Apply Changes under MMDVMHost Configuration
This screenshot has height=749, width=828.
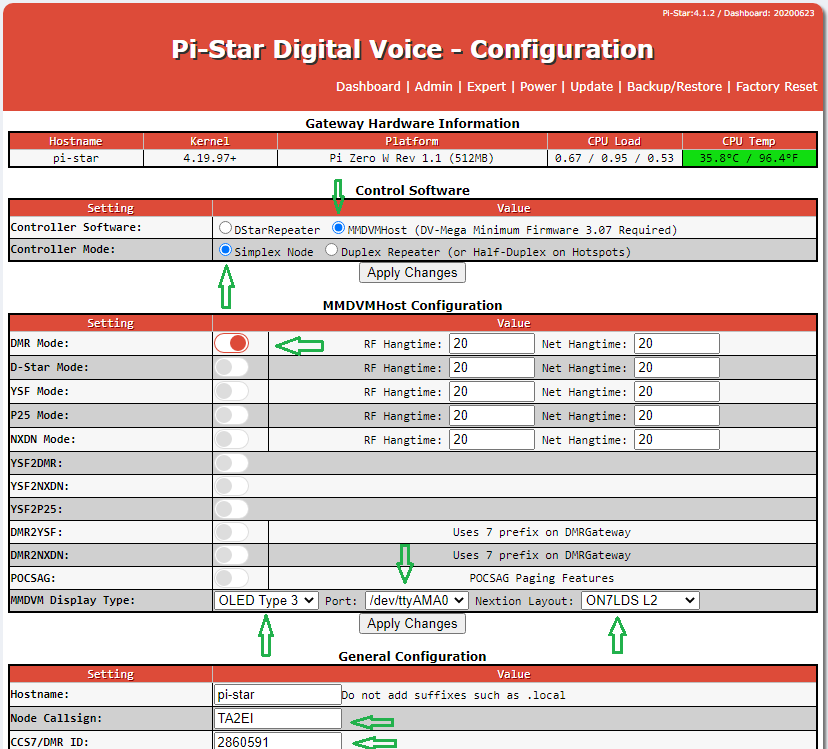pyautogui.click(x=412, y=624)
